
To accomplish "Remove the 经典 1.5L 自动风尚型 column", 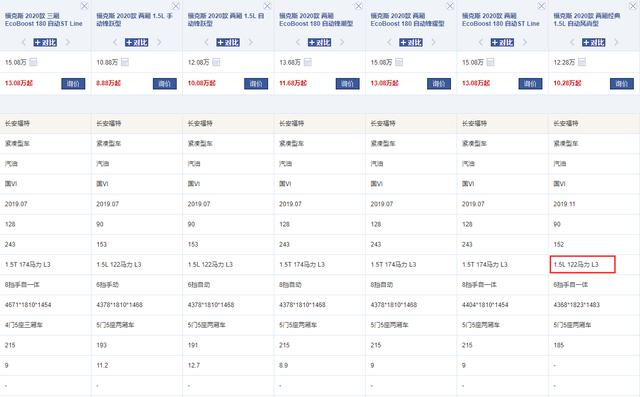I will click(633, 6).
